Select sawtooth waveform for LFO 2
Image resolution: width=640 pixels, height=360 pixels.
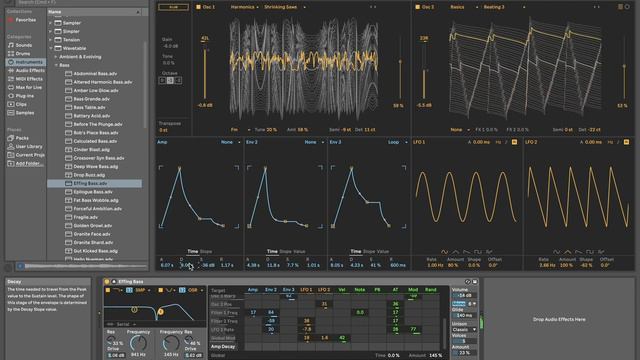point(578,252)
